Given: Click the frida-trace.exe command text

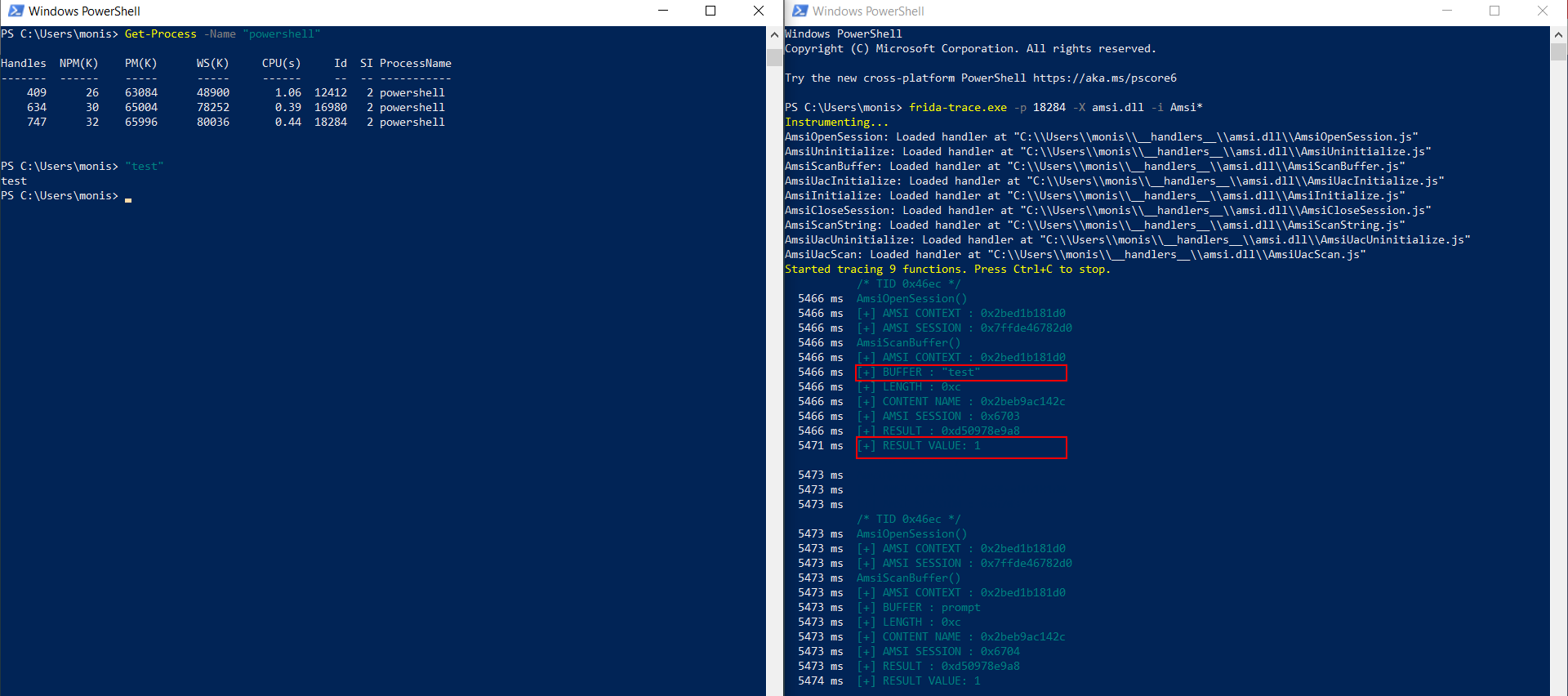Looking at the screenshot, I should [958, 107].
